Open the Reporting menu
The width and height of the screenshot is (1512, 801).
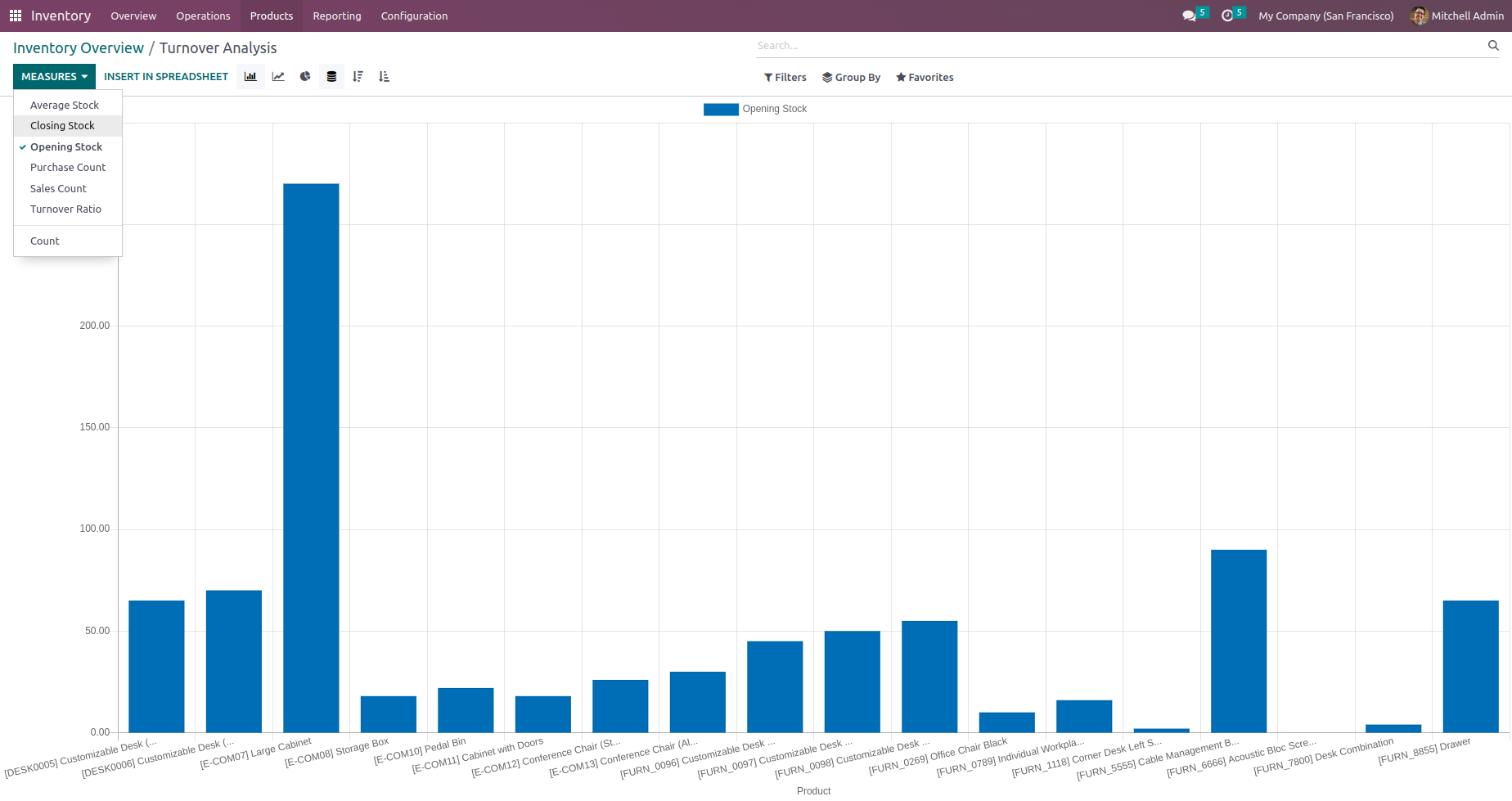click(336, 16)
